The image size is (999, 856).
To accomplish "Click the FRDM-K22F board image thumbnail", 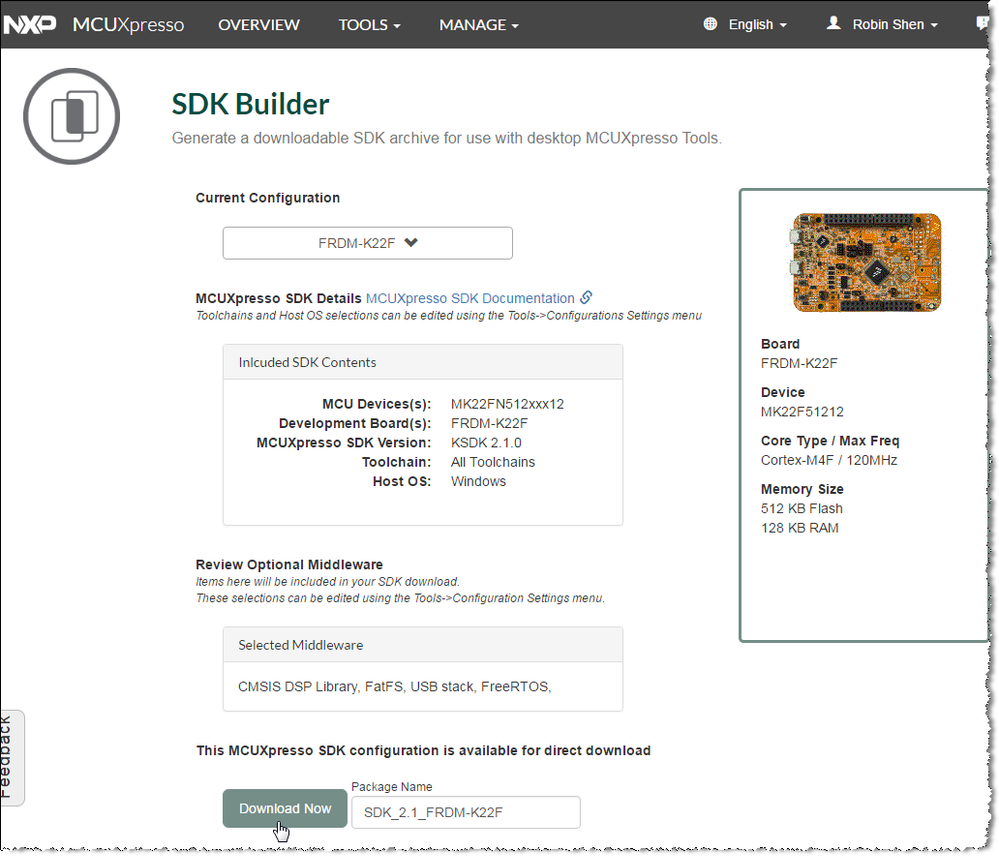I will click(866, 262).
